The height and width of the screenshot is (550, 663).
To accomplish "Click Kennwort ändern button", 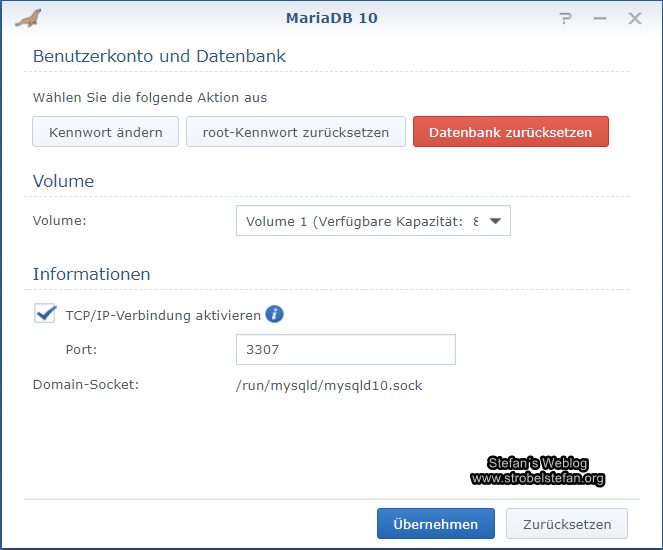I will point(105,132).
